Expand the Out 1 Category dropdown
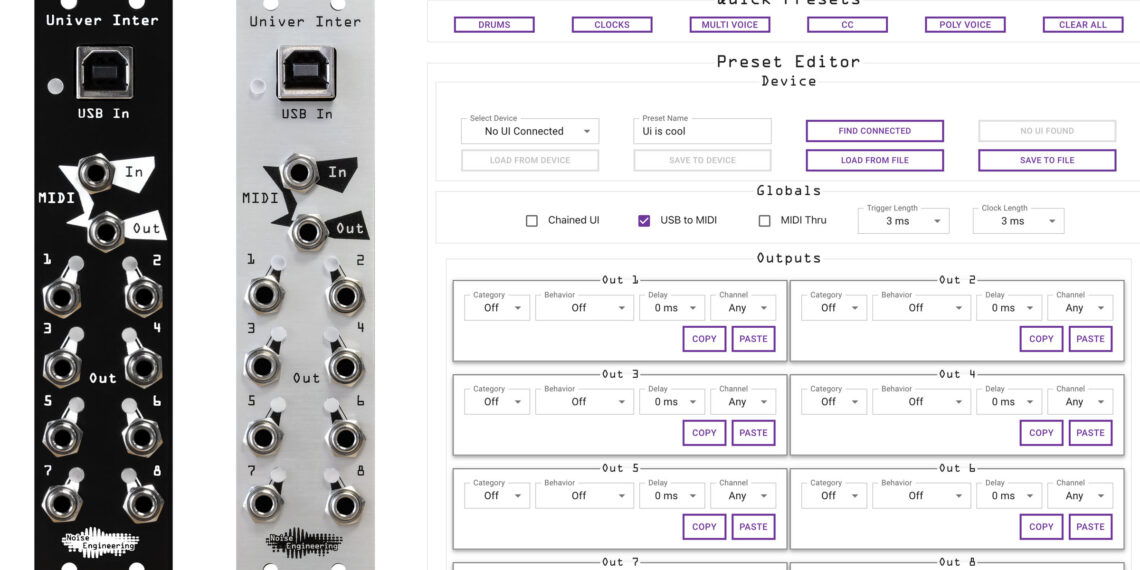 tap(495, 308)
